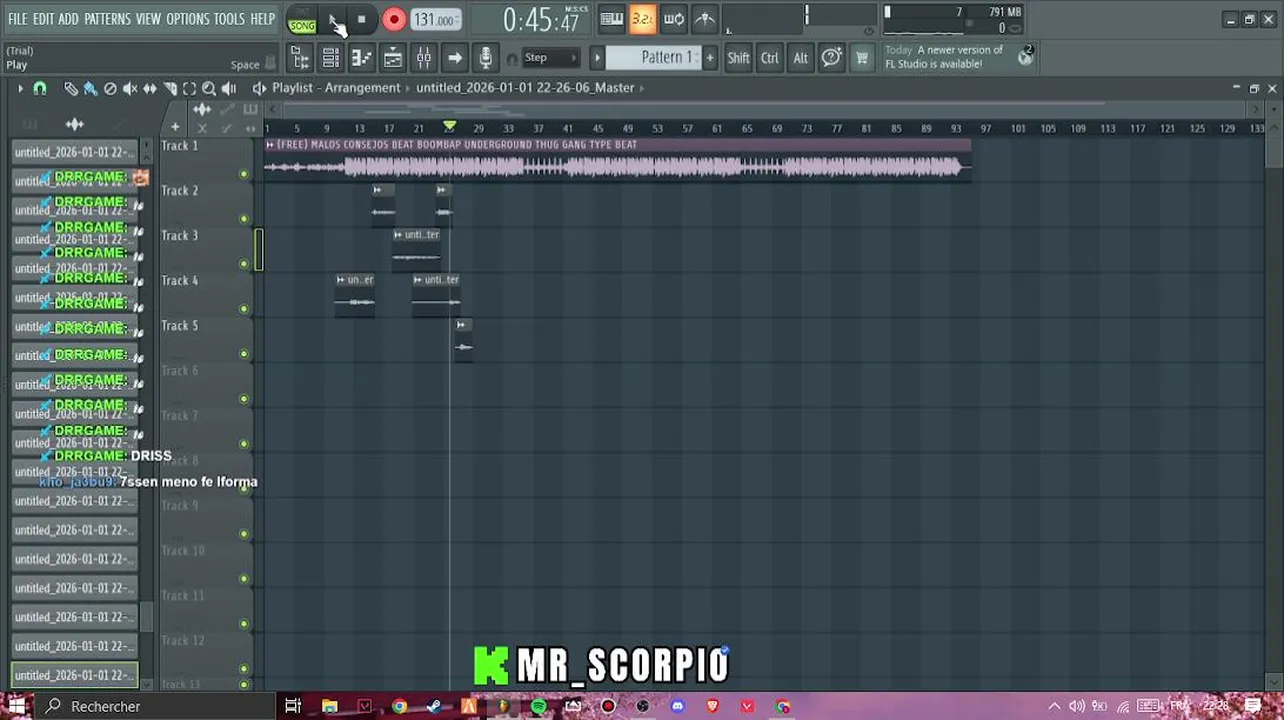
Task: Mute Track 1 via green dot
Action: pos(243,174)
